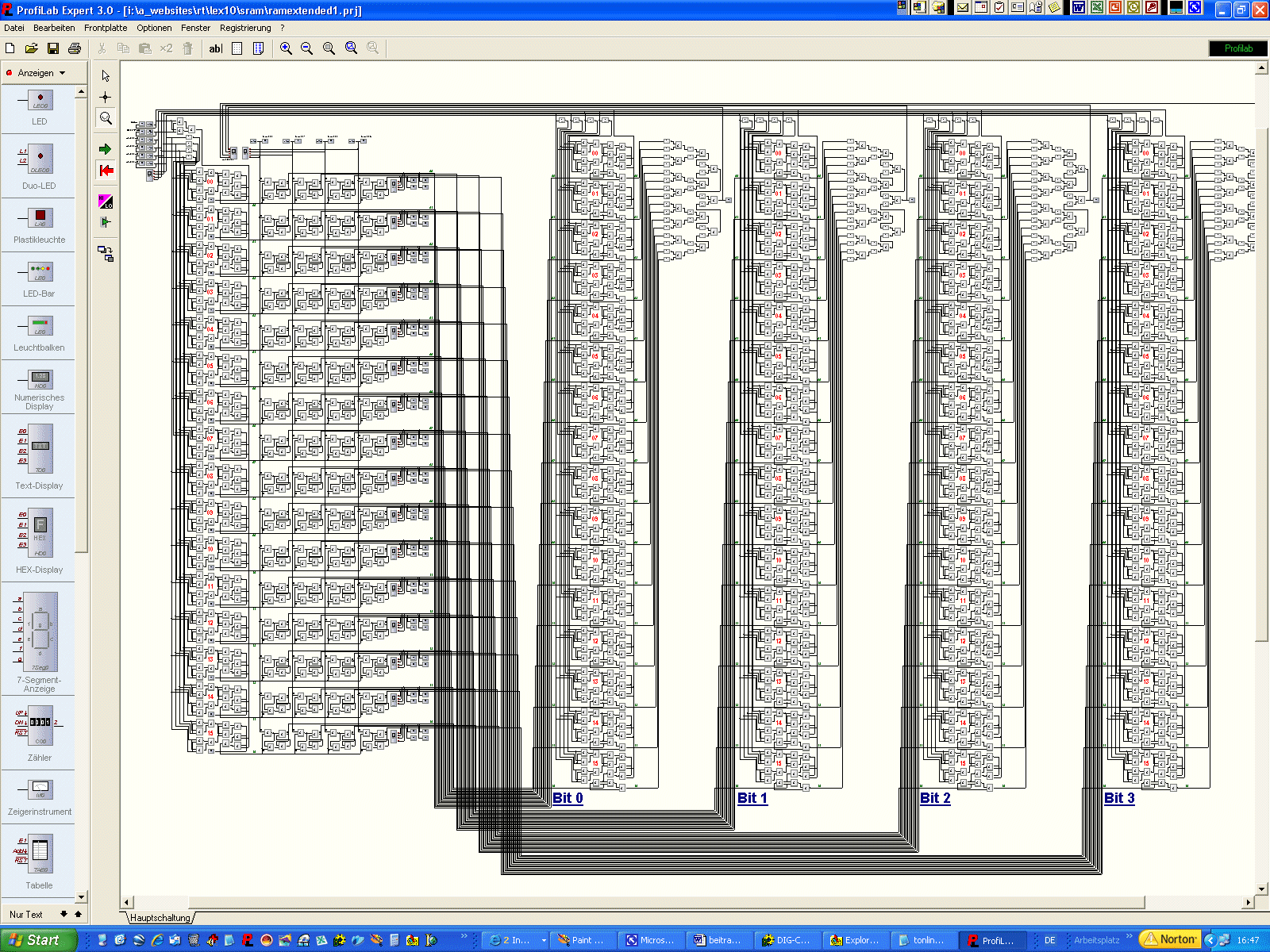1270x952 pixels.
Task: Click the component list scroll-down arrow
Action: (81, 897)
